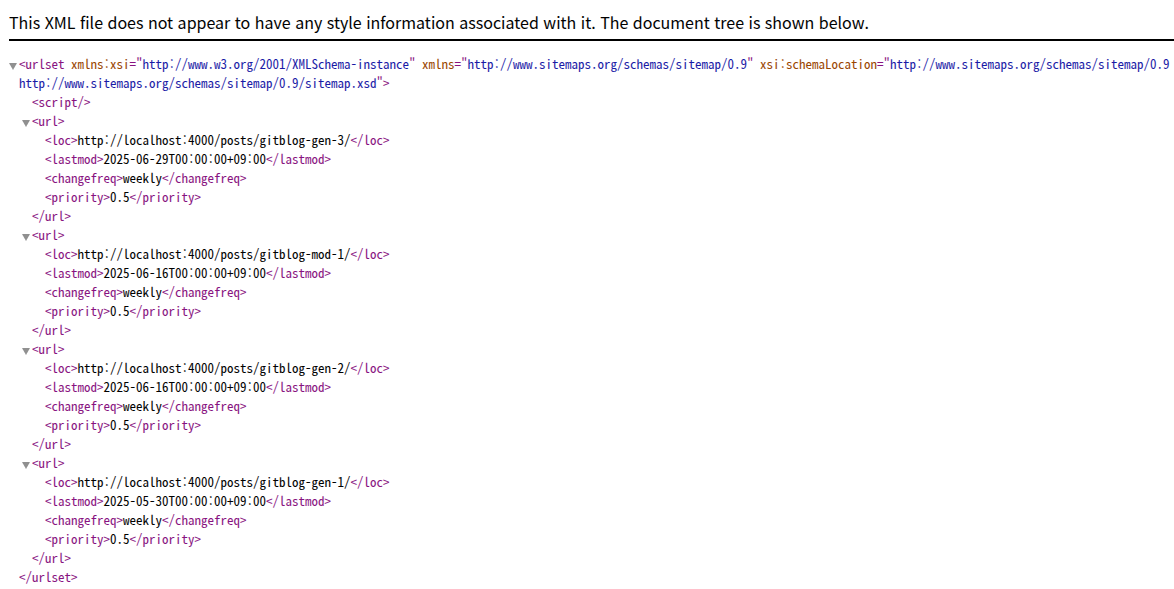Viewport: 1174px width, 589px height.
Task: Click the closing urlset tag
Action: click(x=47, y=578)
